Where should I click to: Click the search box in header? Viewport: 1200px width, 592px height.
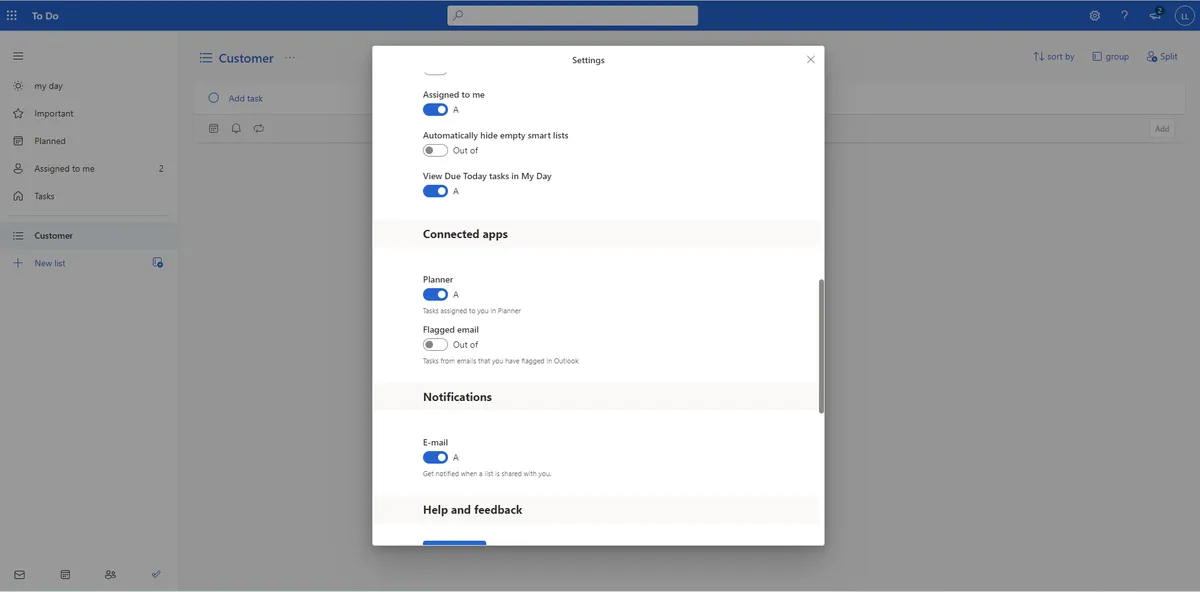click(572, 15)
